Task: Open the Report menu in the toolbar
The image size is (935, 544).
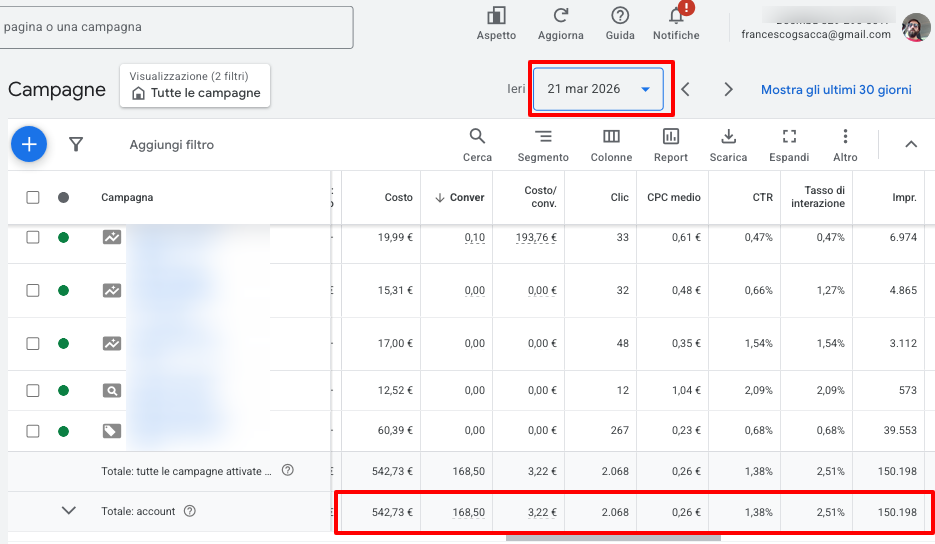Action: coord(671,137)
